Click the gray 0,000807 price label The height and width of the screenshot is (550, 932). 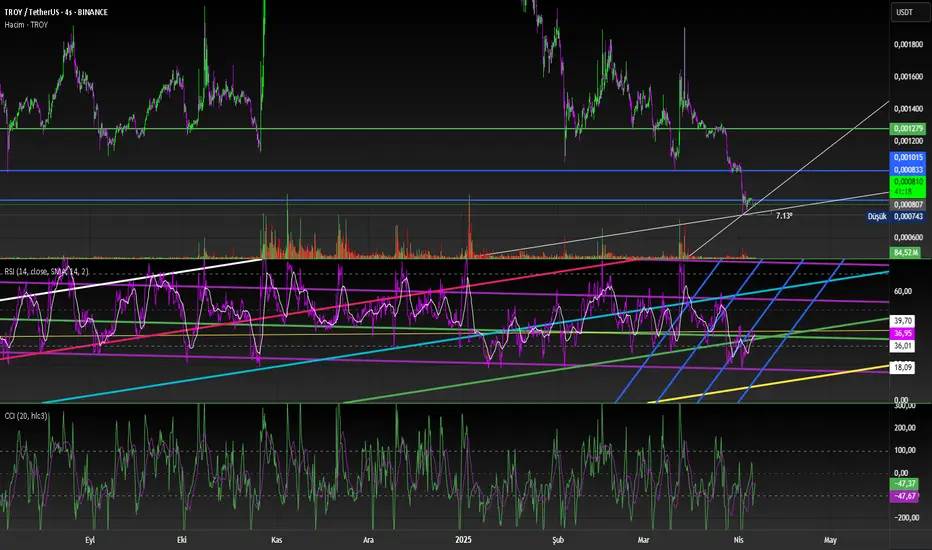(x=908, y=205)
